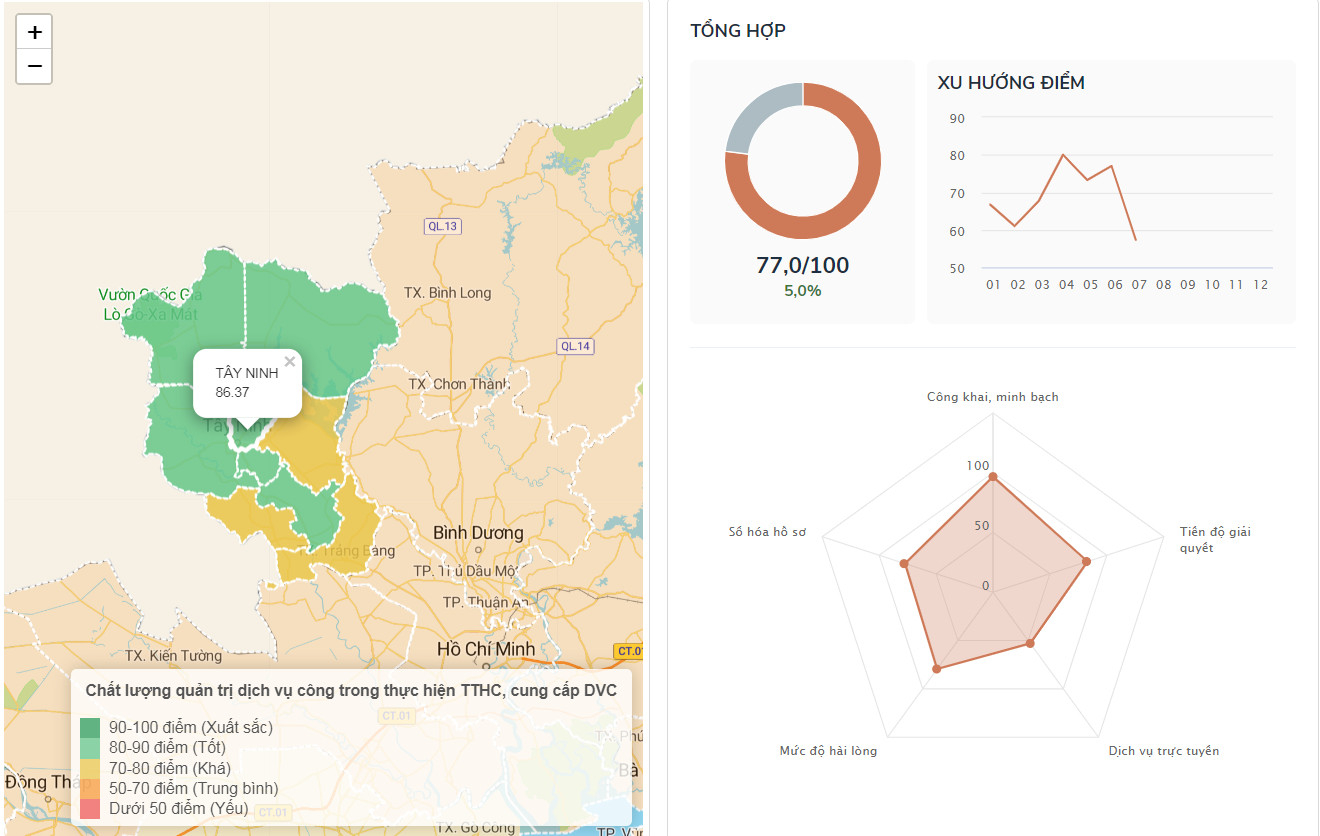
Task: Click TX. Chơn Thành label on map
Action: click(459, 385)
